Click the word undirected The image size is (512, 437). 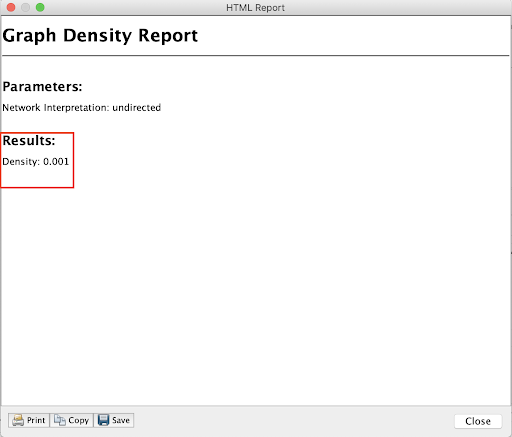pyautogui.click(x=137, y=108)
